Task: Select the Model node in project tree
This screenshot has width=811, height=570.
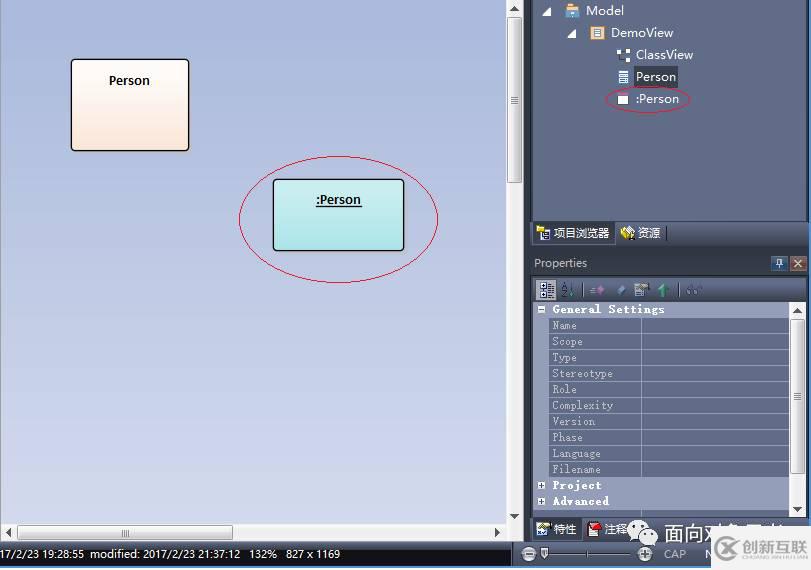Action: pyautogui.click(x=605, y=10)
